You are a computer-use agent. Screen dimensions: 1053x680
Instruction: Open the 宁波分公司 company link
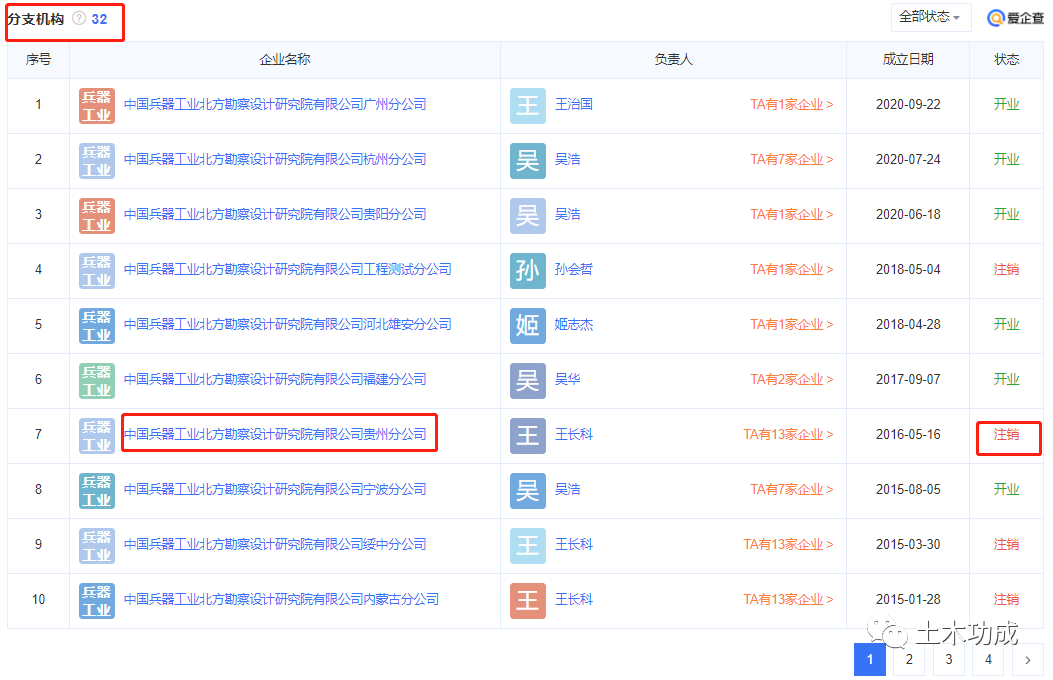point(275,489)
